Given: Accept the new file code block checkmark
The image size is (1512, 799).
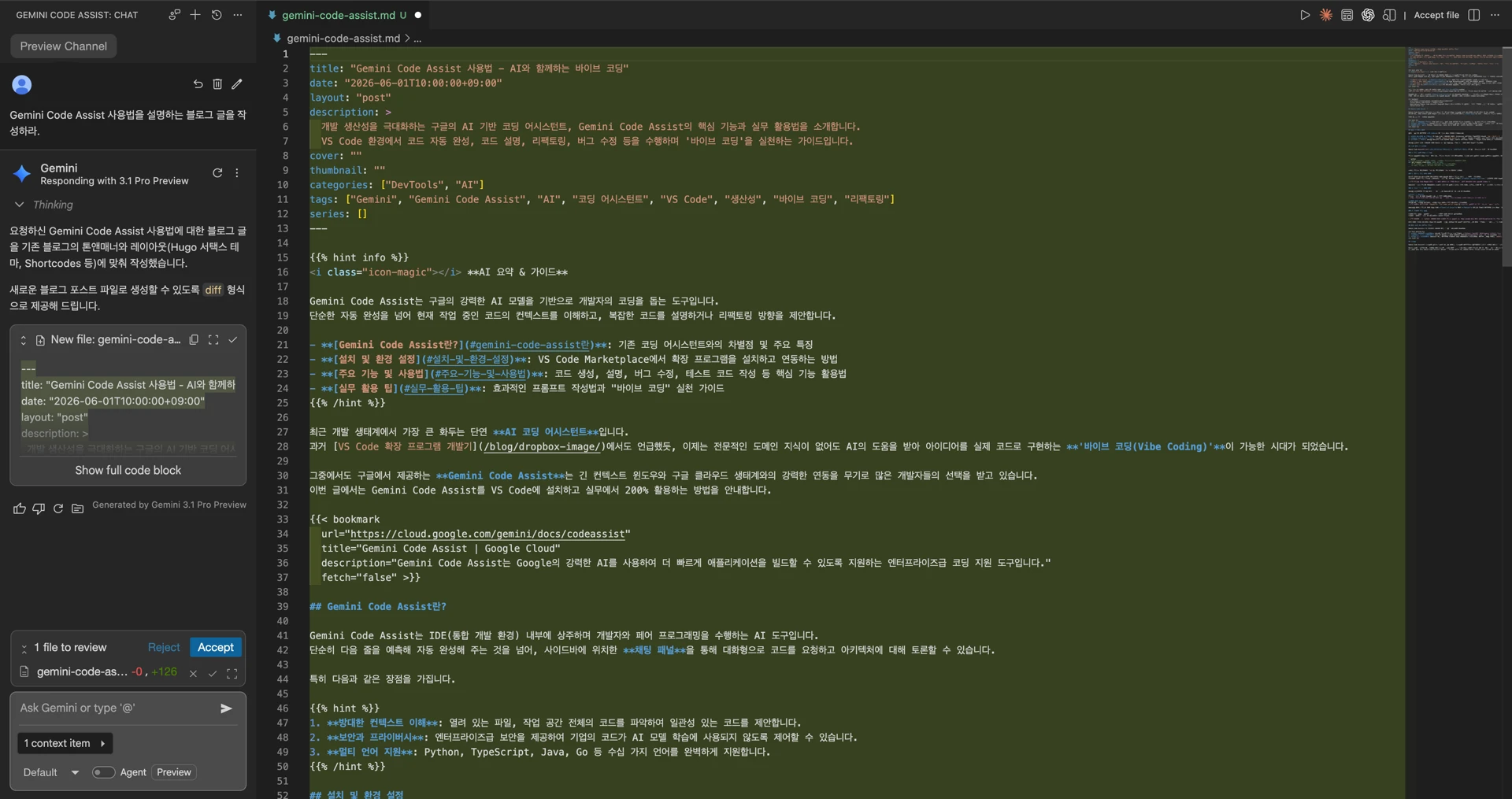Looking at the screenshot, I should click(x=233, y=340).
